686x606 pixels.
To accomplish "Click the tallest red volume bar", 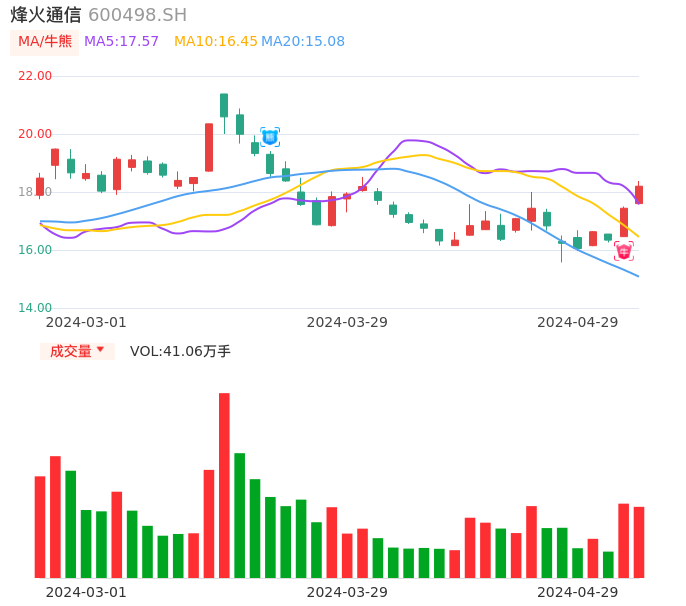I will pyautogui.click(x=224, y=485).
